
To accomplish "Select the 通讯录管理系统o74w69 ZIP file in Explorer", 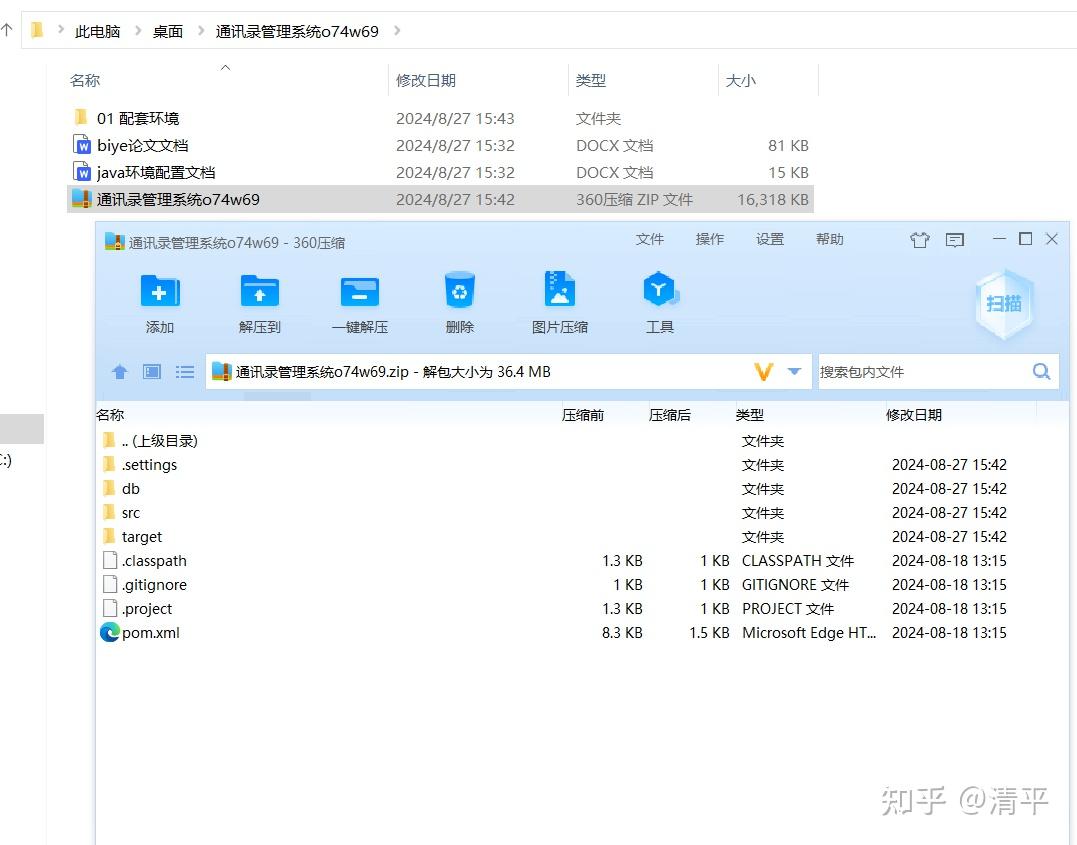I will 440,199.
